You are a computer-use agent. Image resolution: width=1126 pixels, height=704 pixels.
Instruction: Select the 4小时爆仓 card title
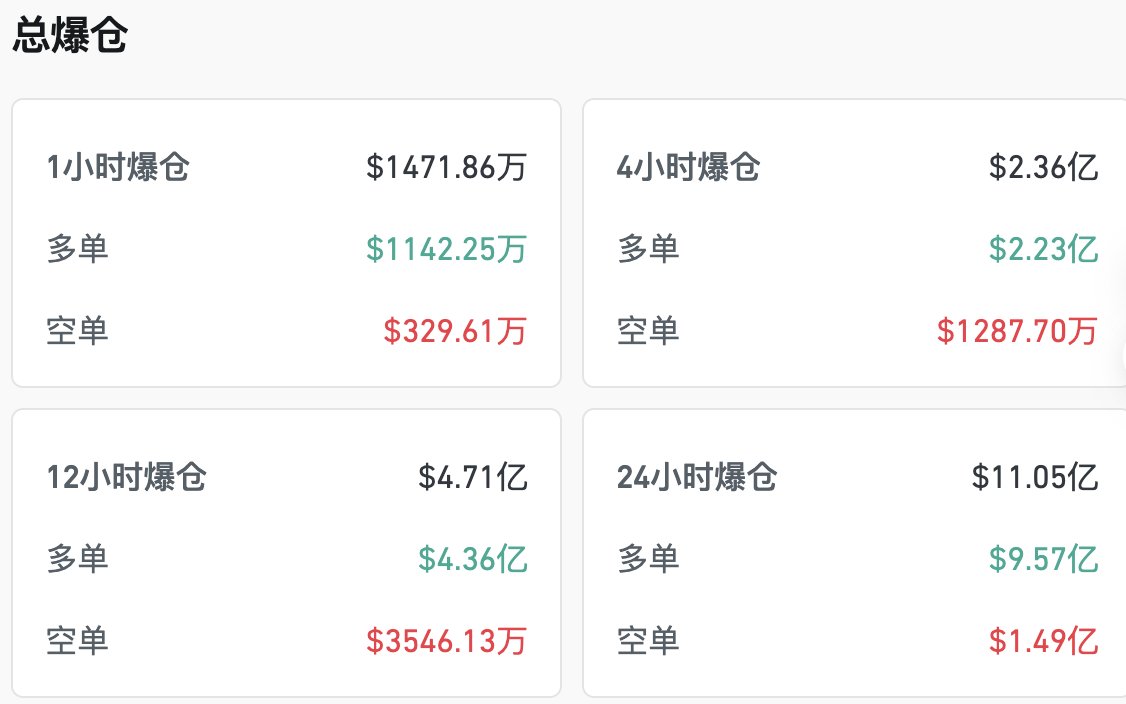(689, 168)
